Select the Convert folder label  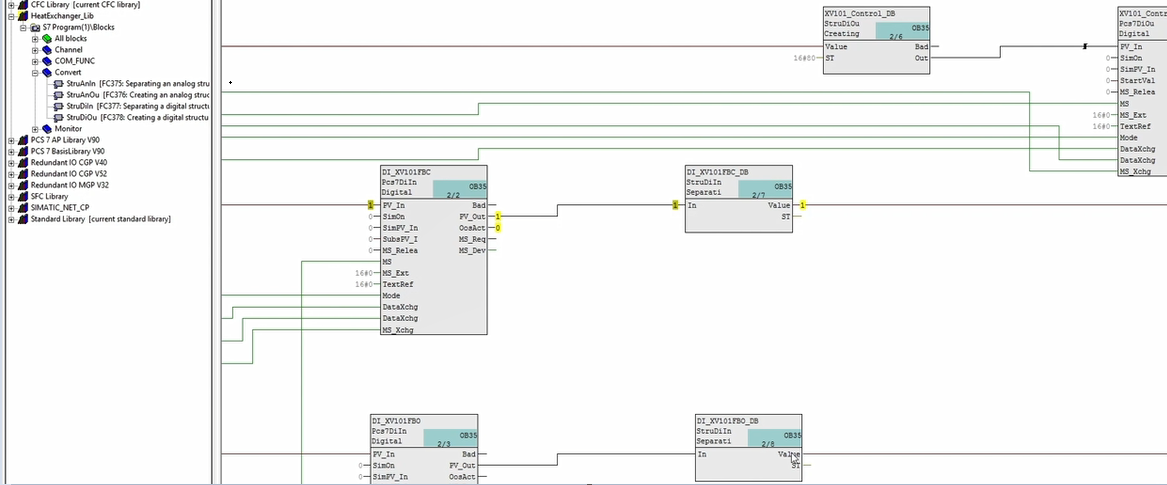(68, 72)
